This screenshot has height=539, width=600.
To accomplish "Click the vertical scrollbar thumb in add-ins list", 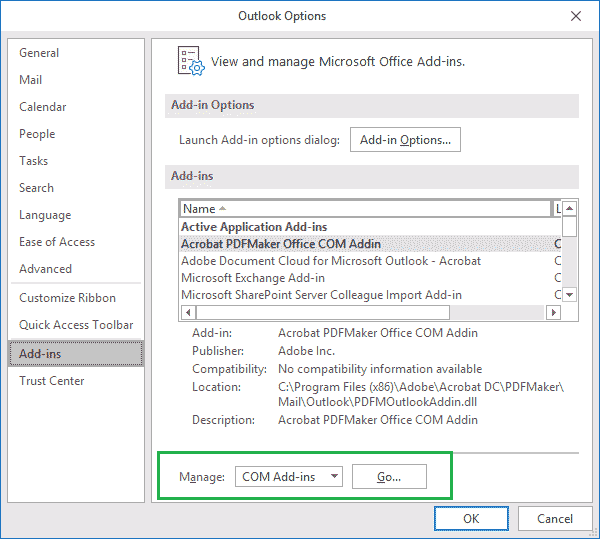I will (569, 226).
